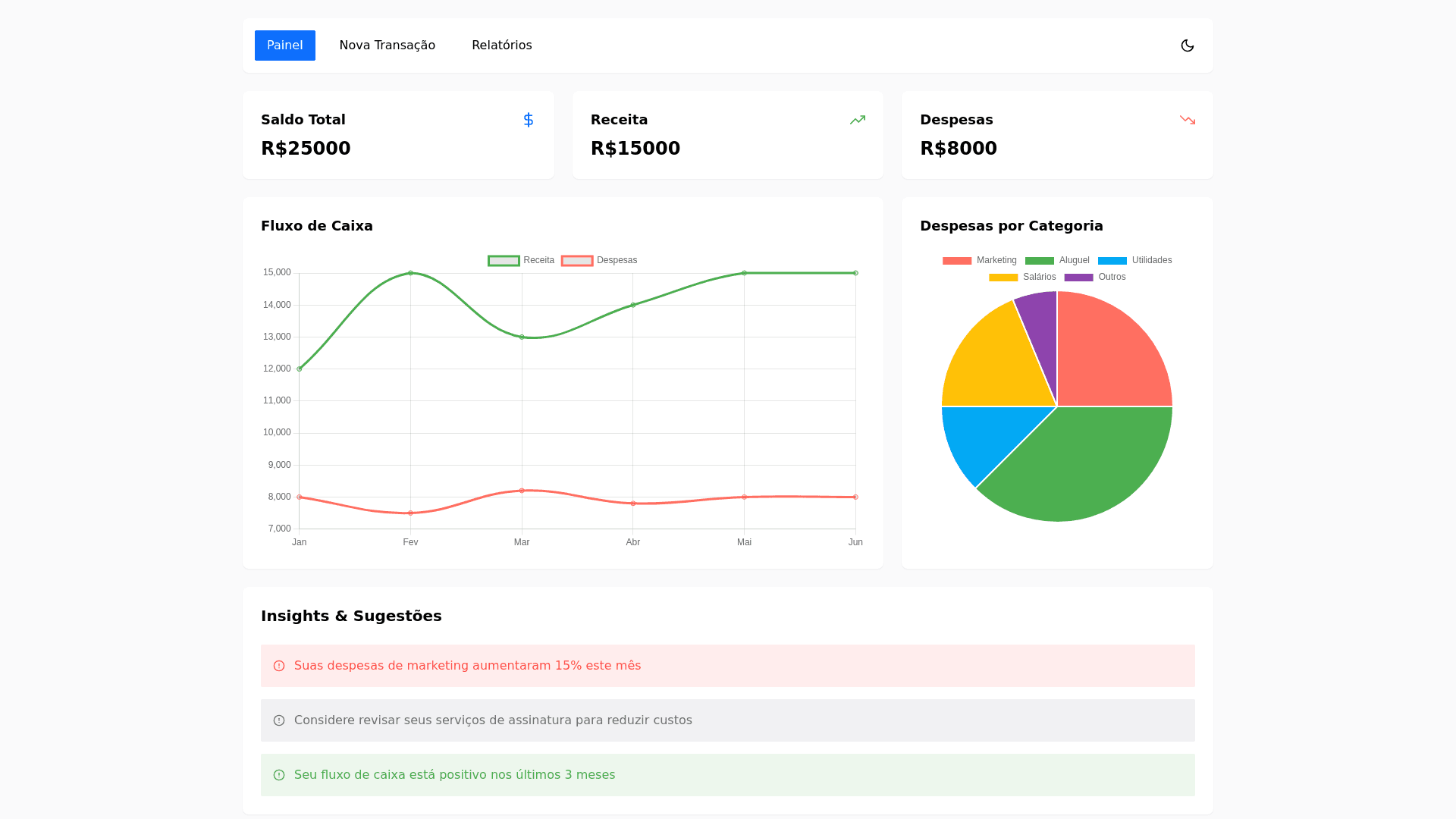This screenshot has height=819, width=1456.
Task: Click the Fev data point on Receita line
Action: point(410,273)
